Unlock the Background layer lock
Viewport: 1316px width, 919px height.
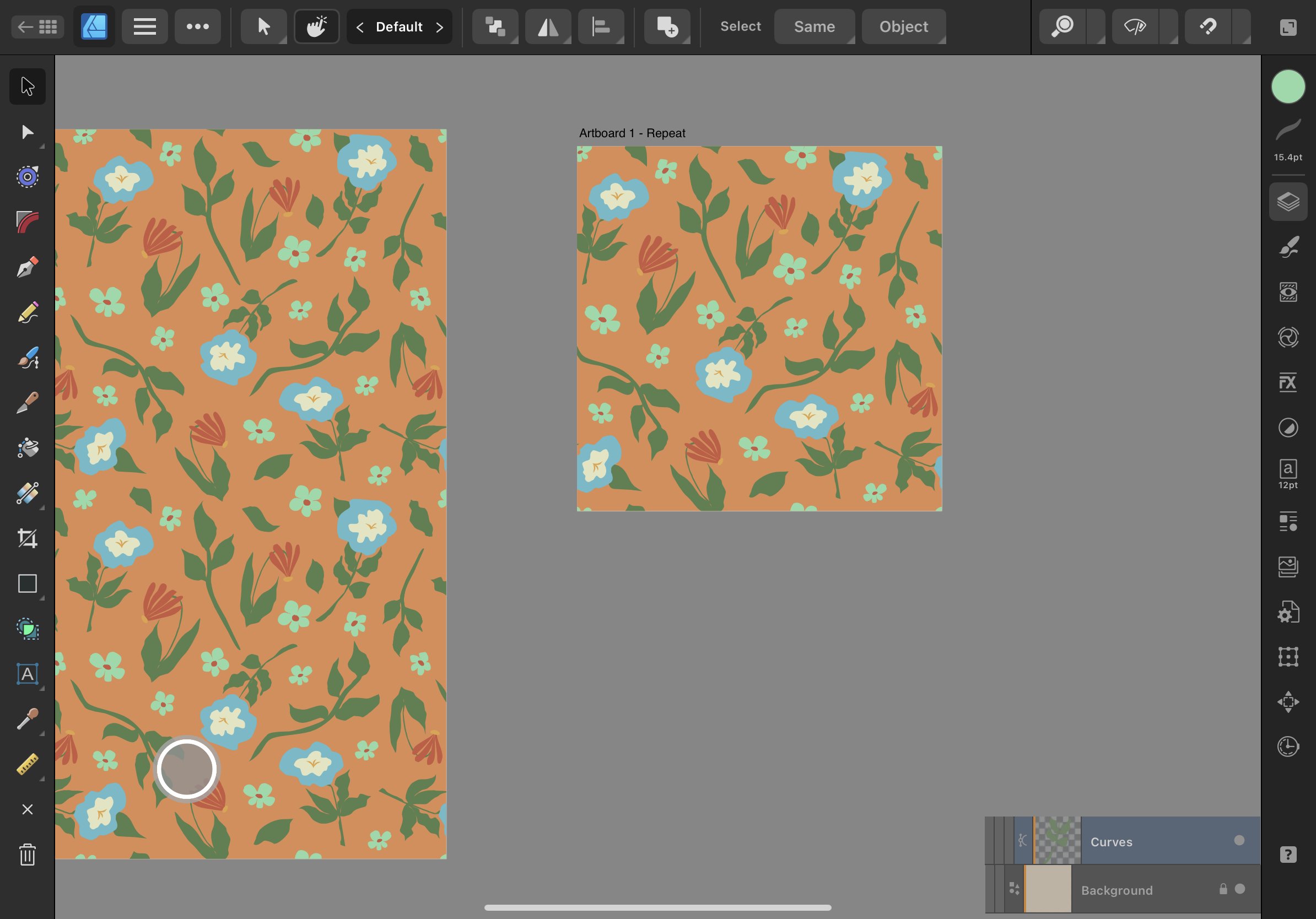click(1222, 889)
